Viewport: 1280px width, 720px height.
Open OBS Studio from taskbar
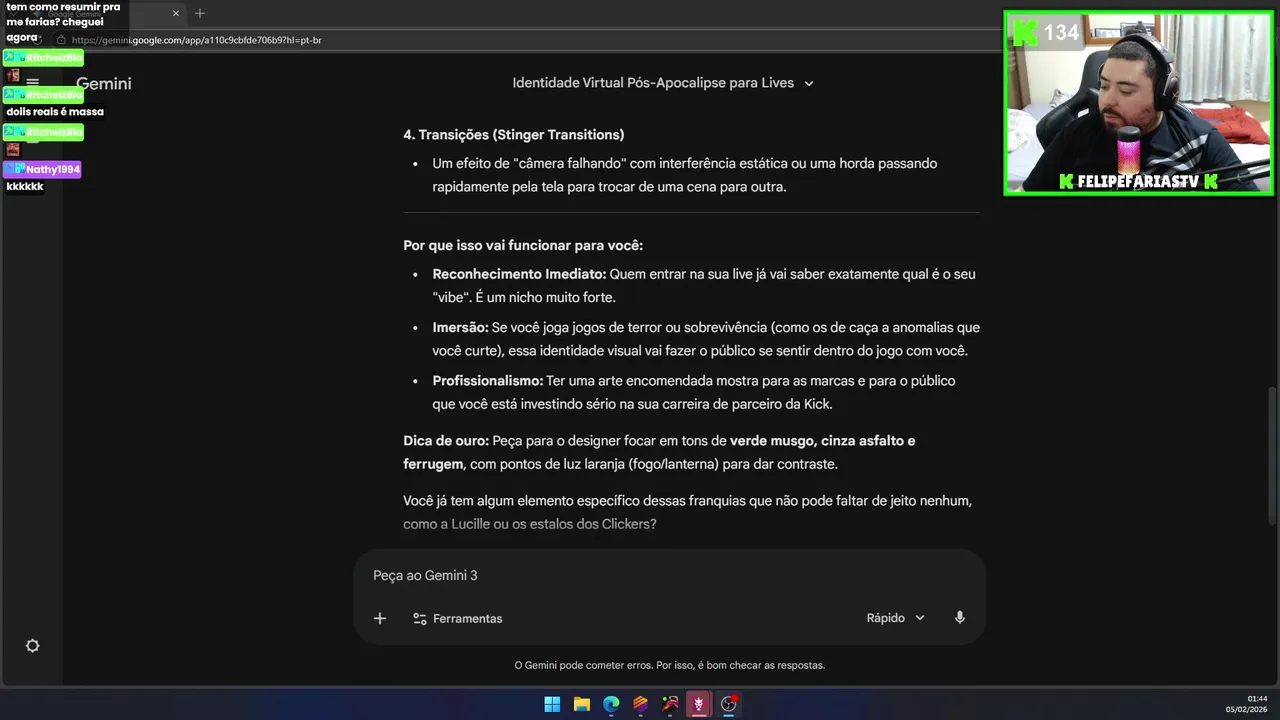click(729, 704)
